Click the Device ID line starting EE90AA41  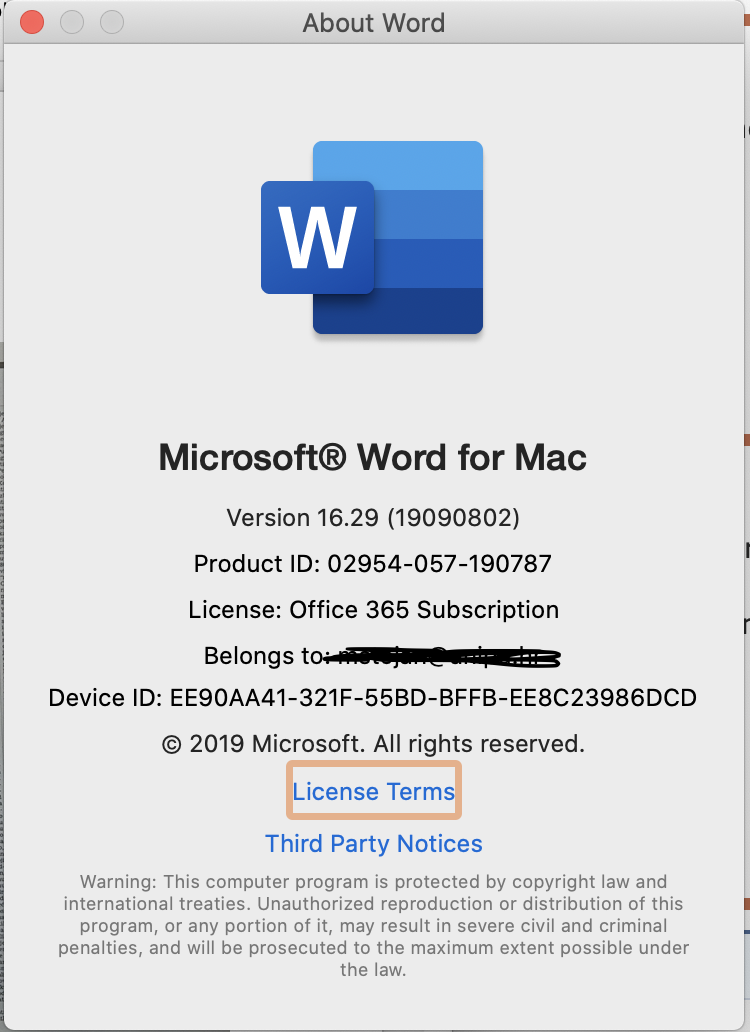tap(372, 698)
